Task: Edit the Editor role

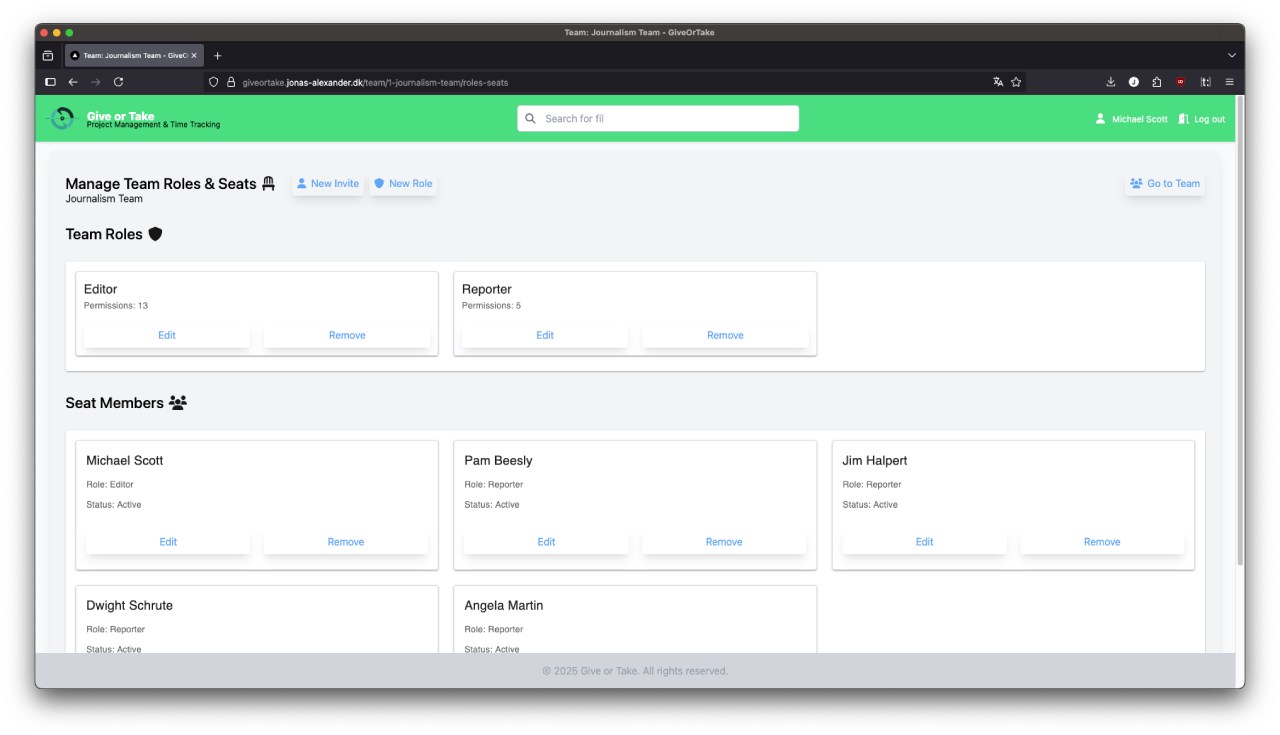Action: (167, 336)
